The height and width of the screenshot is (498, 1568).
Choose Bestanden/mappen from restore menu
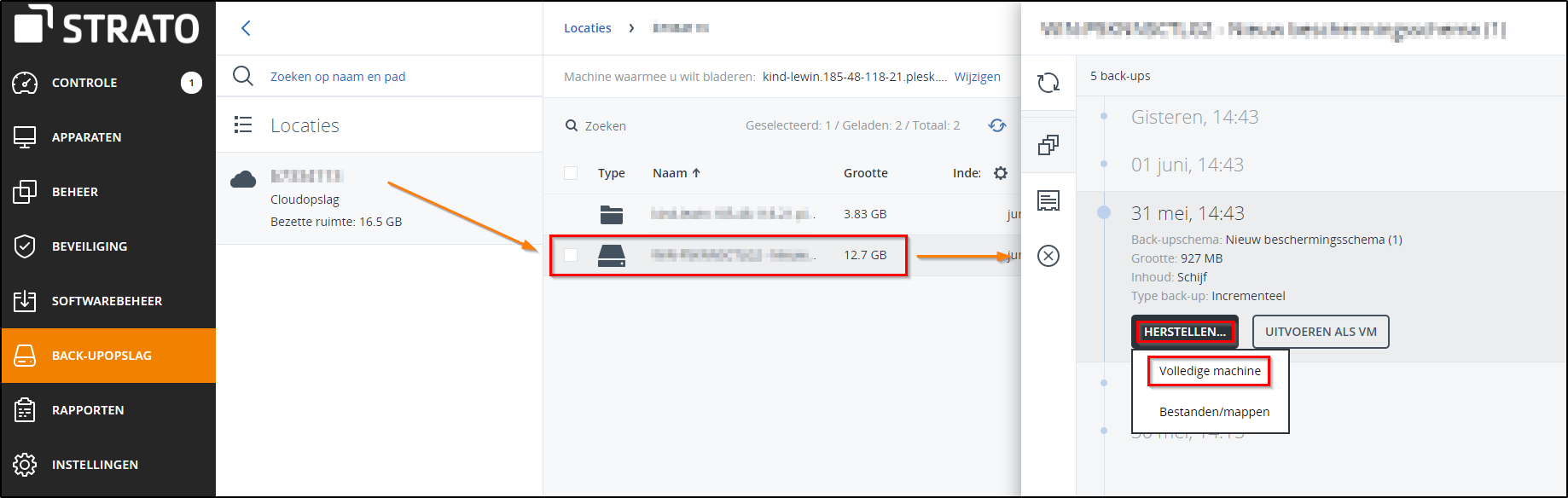tap(1214, 412)
